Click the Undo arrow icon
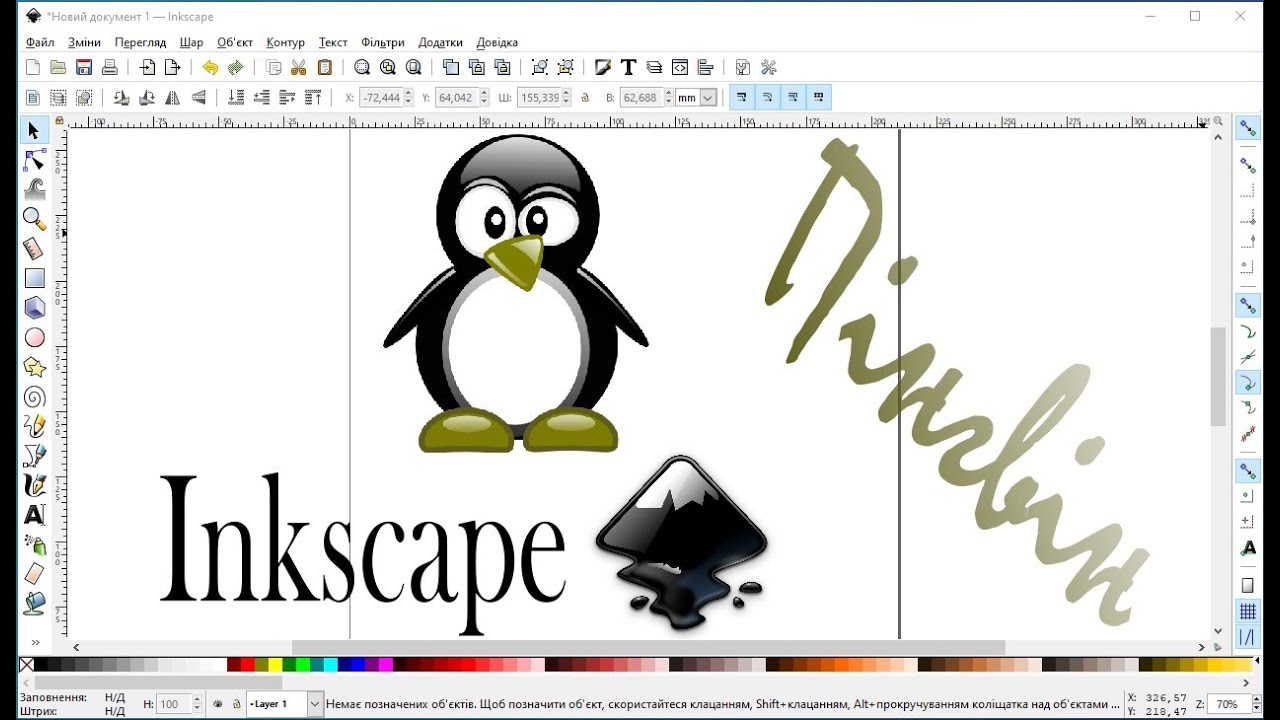The image size is (1280, 720). click(210, 67)
